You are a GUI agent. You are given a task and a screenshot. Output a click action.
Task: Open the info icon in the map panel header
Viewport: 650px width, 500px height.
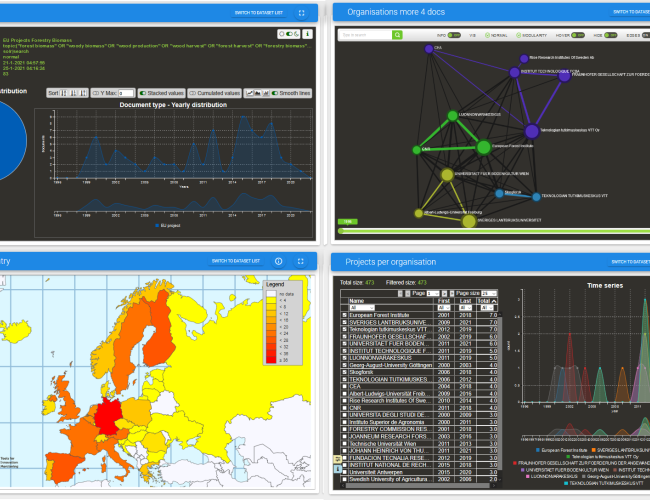[x=279, y=261]
